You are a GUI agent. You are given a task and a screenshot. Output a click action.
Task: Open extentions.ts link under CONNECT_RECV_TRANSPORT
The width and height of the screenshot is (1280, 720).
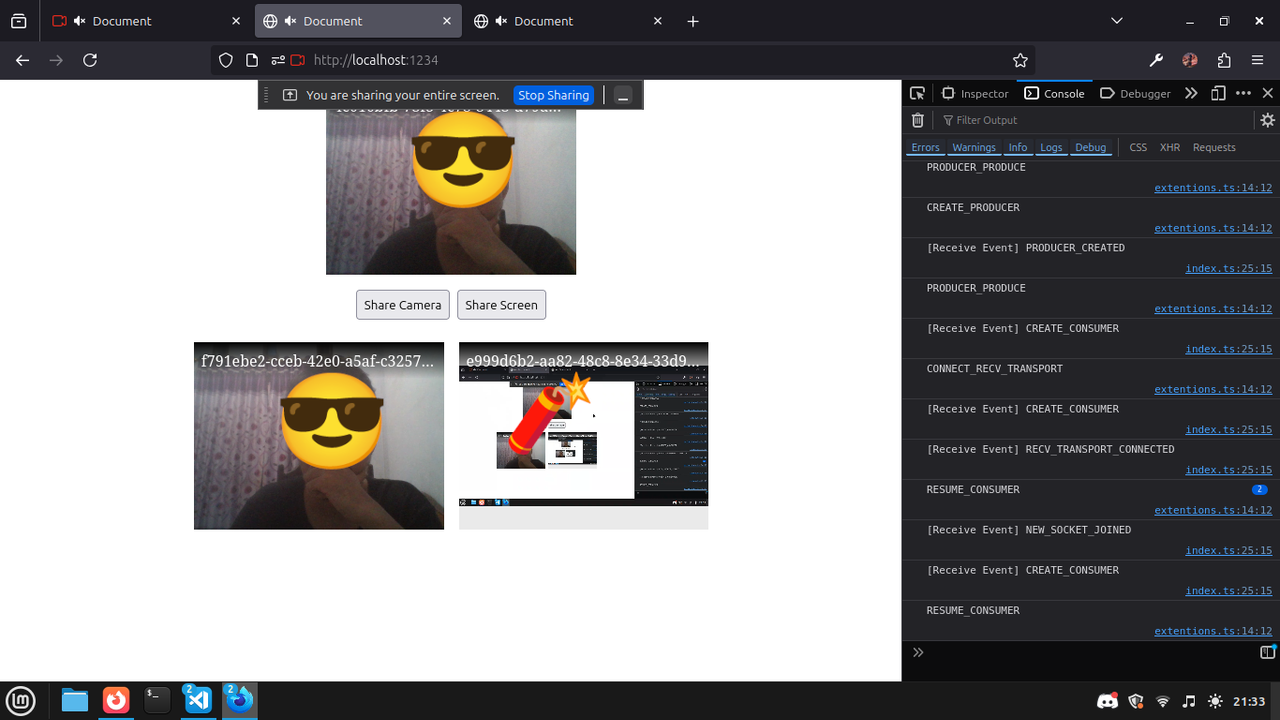[x=1213, y=389]
